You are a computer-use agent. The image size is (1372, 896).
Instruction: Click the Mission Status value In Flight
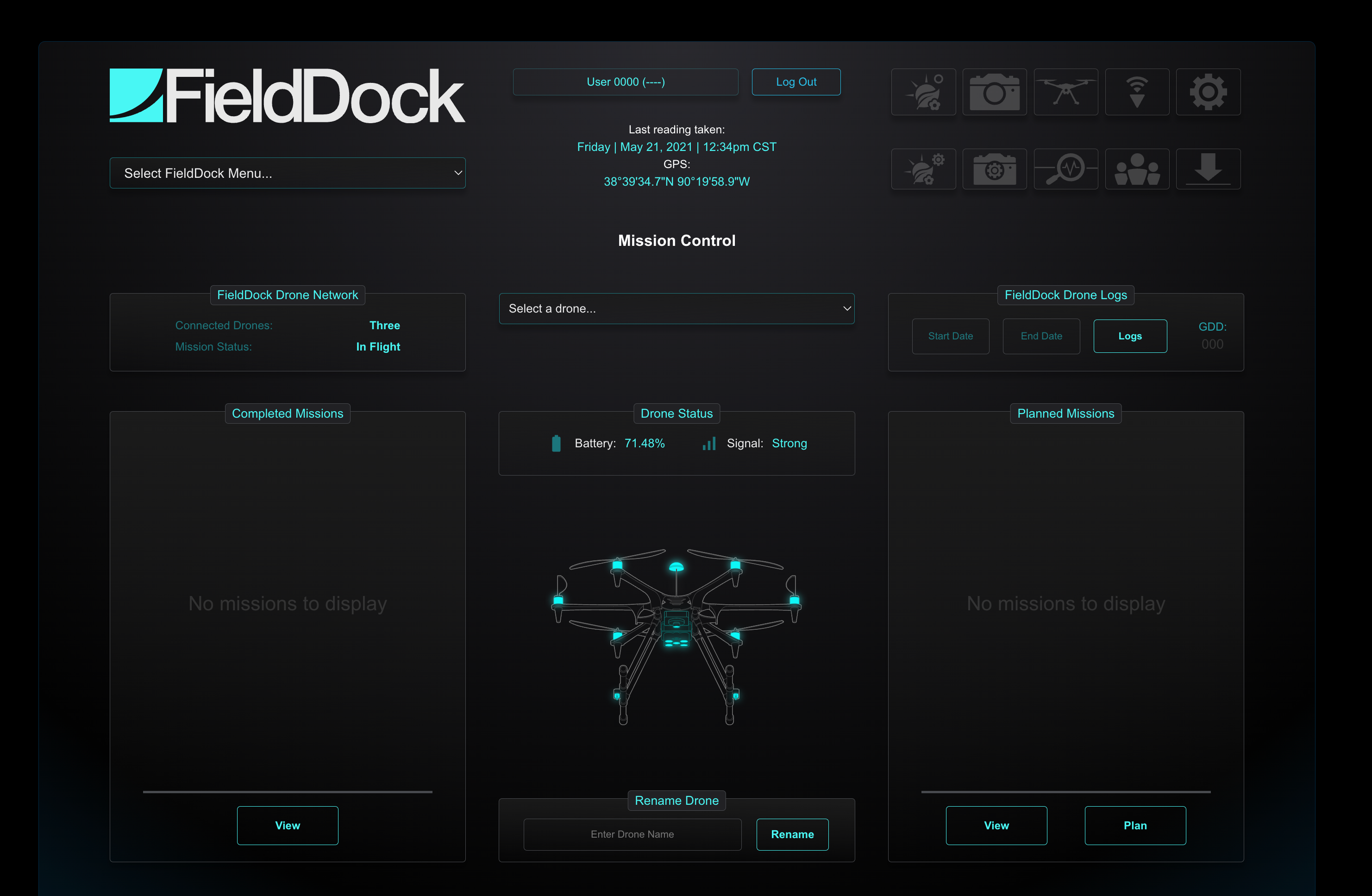click(378, 346)
